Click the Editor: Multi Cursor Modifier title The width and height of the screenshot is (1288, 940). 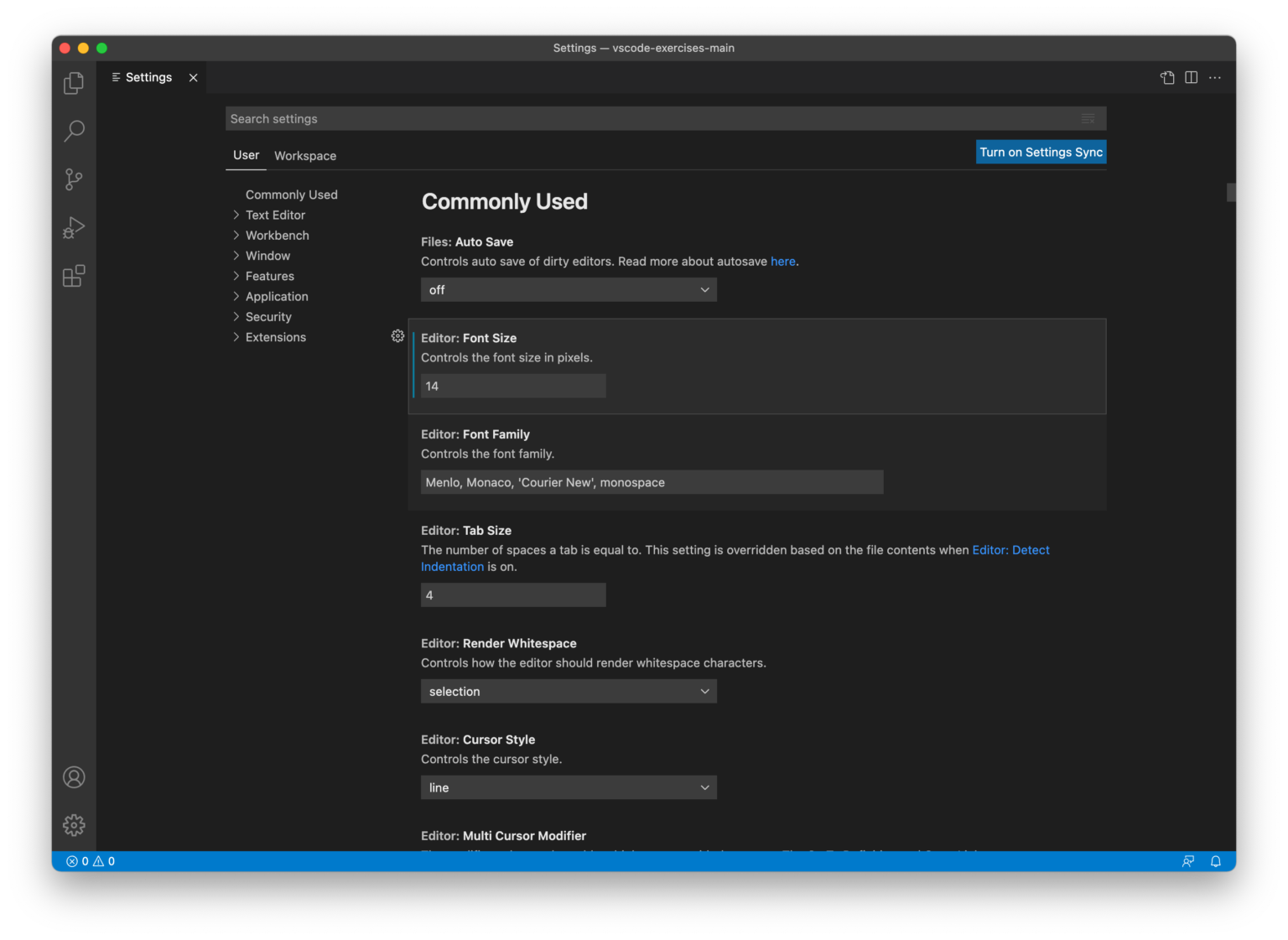point(503,836)
